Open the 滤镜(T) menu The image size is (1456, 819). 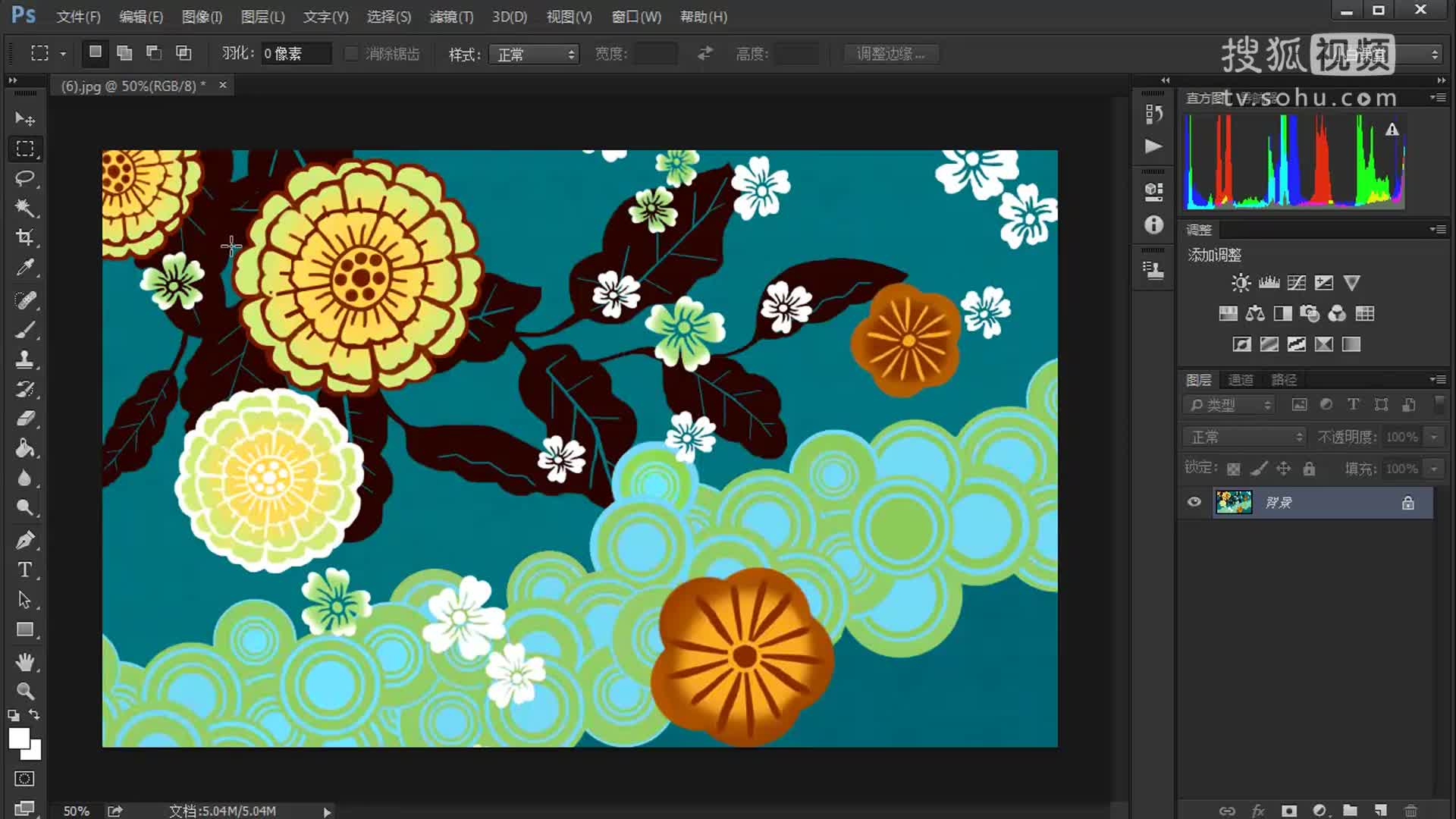point(451,17)
